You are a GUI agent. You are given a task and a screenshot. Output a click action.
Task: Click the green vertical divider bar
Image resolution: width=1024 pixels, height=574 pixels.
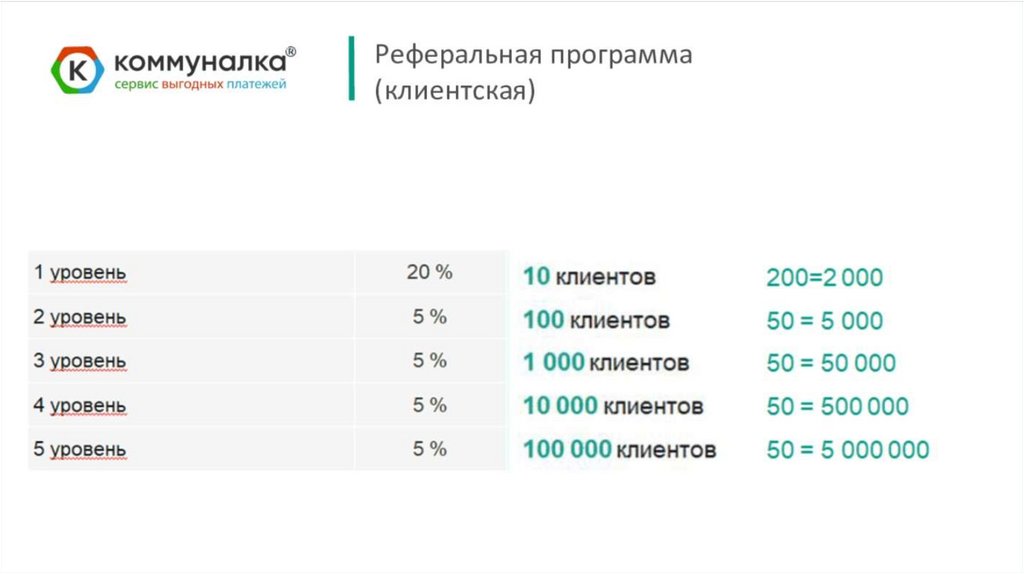351,68
